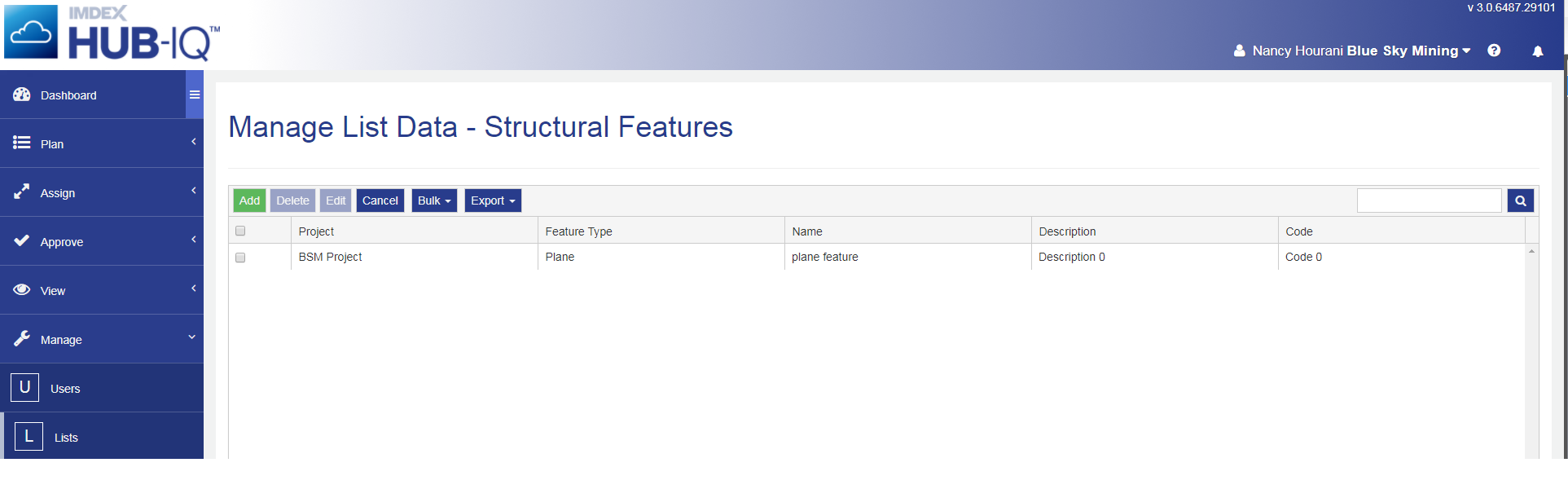Image resolution: width=1568 pixels, height=489 pixels.
Task: Open the help question mark icon
Action: (x=1494, y=51)
